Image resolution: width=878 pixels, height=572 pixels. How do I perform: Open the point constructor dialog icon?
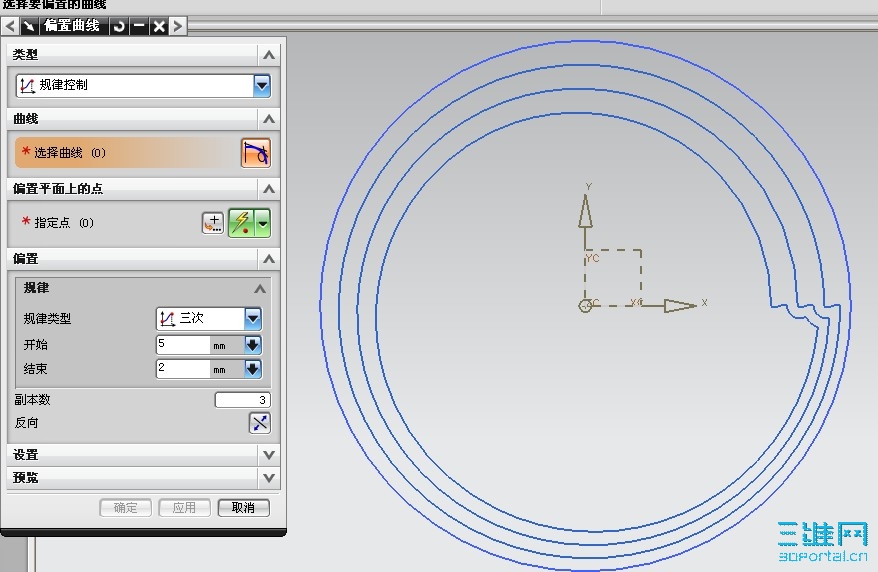pos(213,223)
